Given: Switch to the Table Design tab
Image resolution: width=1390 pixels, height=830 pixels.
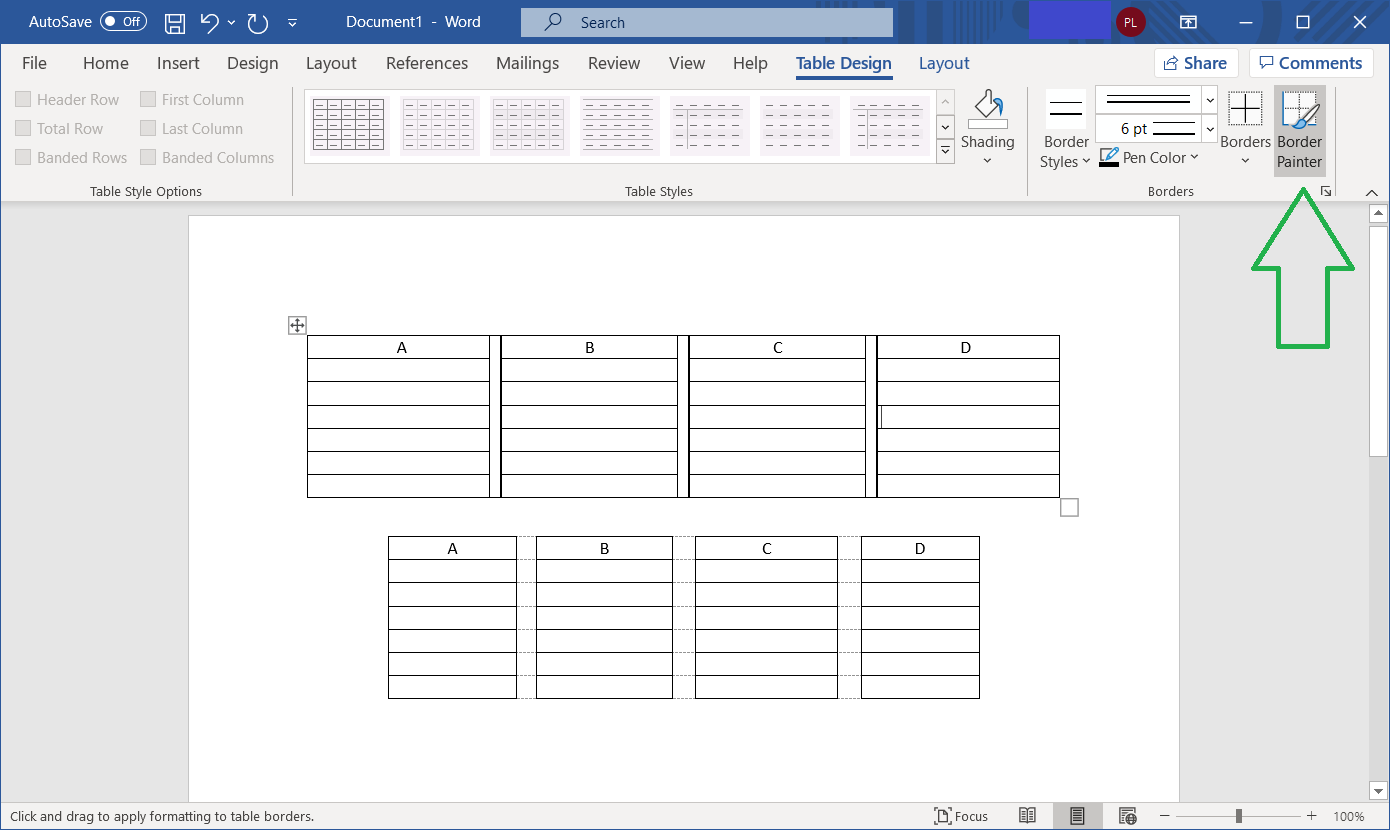Looking at the screenshot, I should point(843,63).
